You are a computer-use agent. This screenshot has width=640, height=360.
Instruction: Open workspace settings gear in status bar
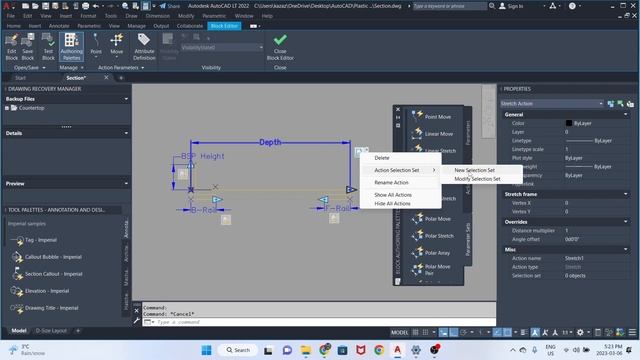point(580,332)
